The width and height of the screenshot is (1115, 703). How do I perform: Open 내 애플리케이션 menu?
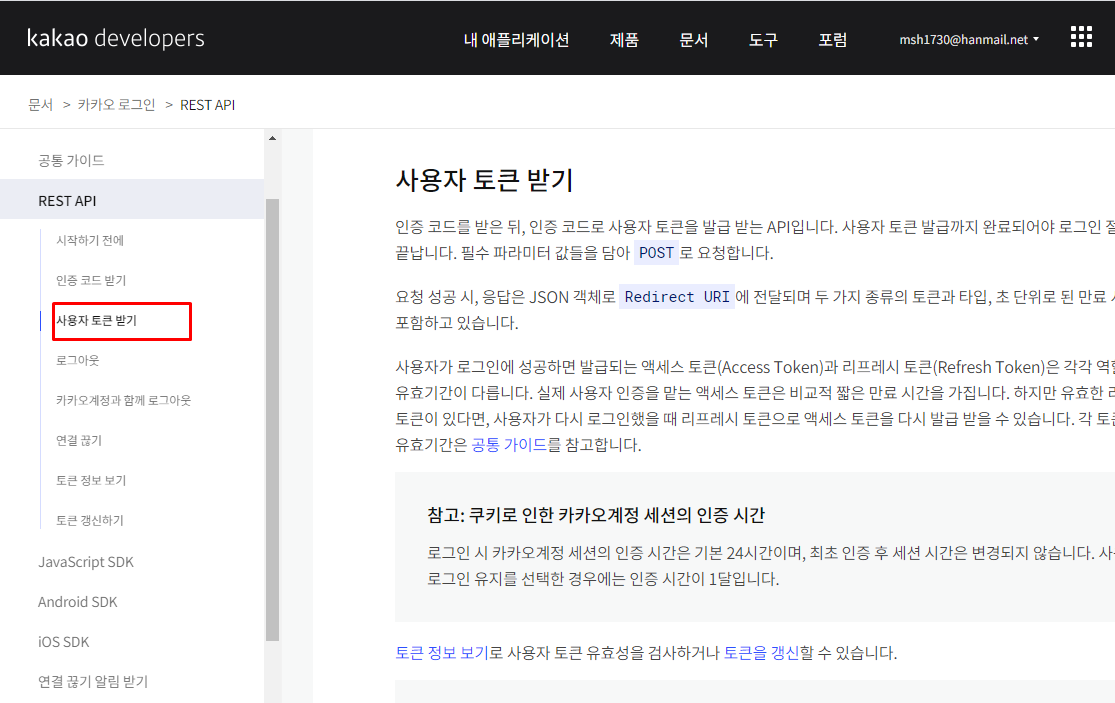pos(516,40)
